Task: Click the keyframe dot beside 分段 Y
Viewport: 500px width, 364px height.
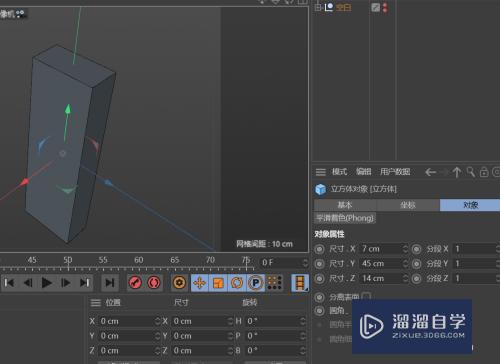Action: 416,264
